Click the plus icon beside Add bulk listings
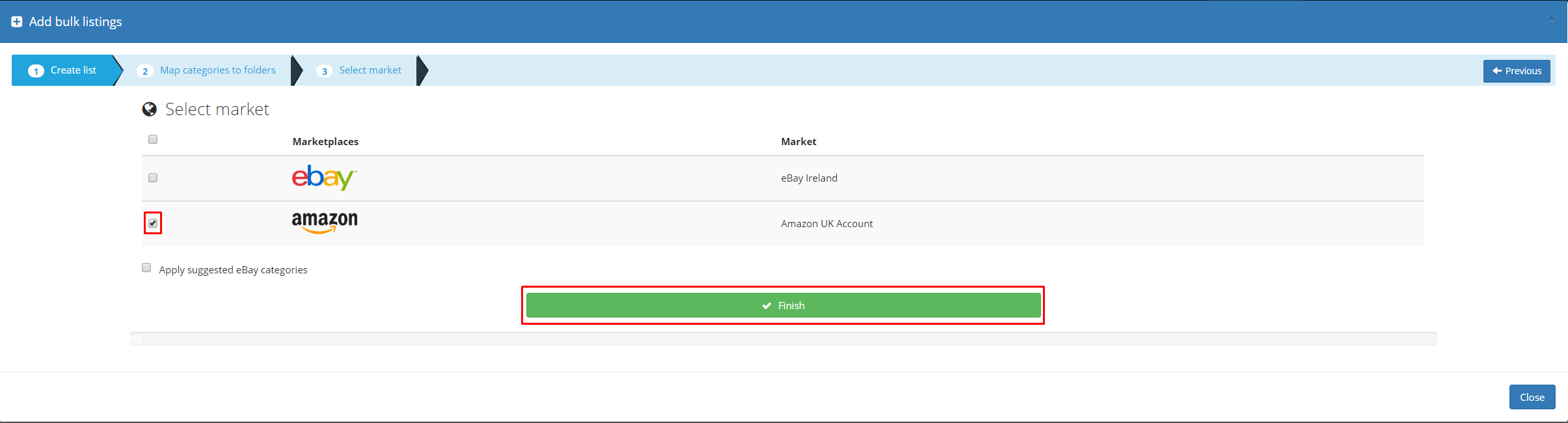Image resolution: width=1568 pixels, height=423 pixels. click(17, 22)
